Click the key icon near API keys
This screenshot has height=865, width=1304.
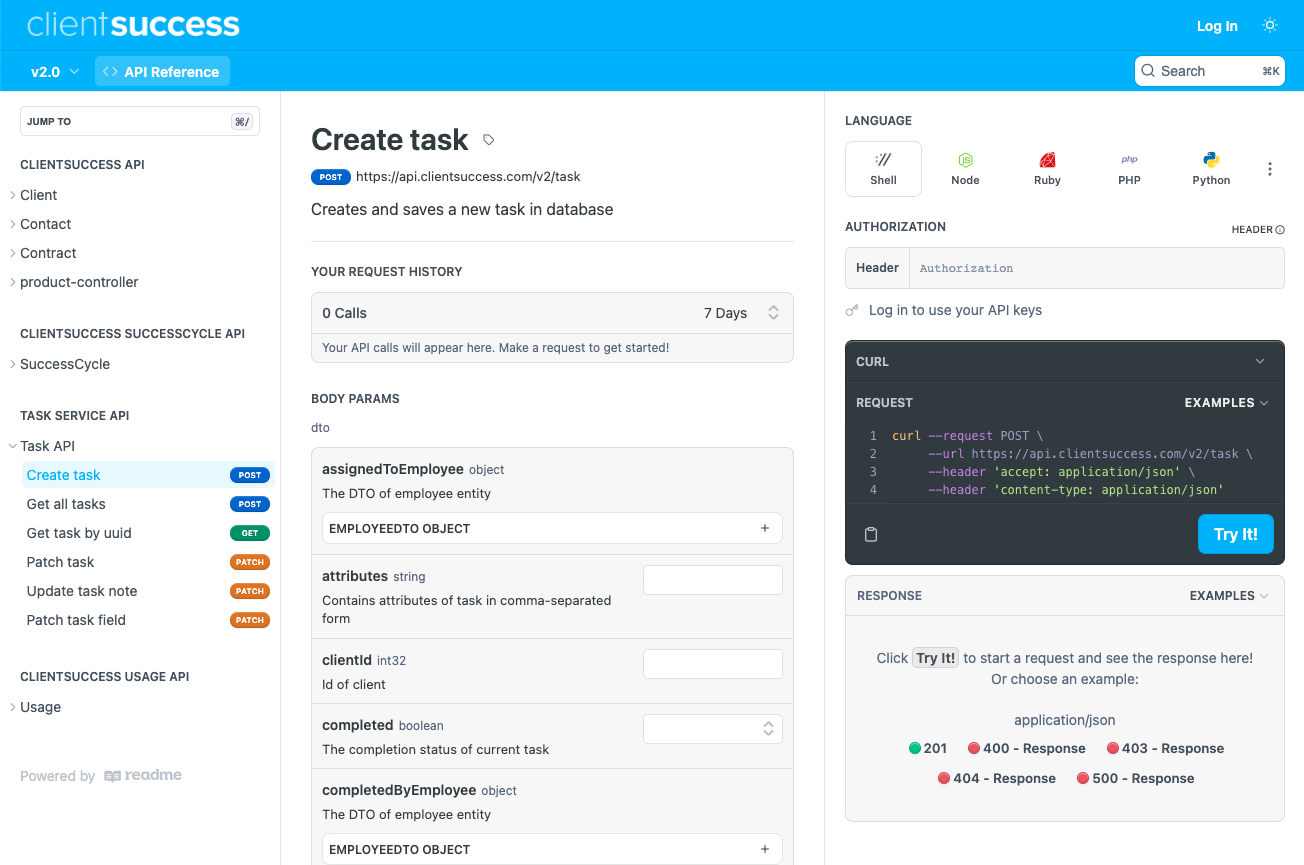pyautogui.click(x=852, y=311)
